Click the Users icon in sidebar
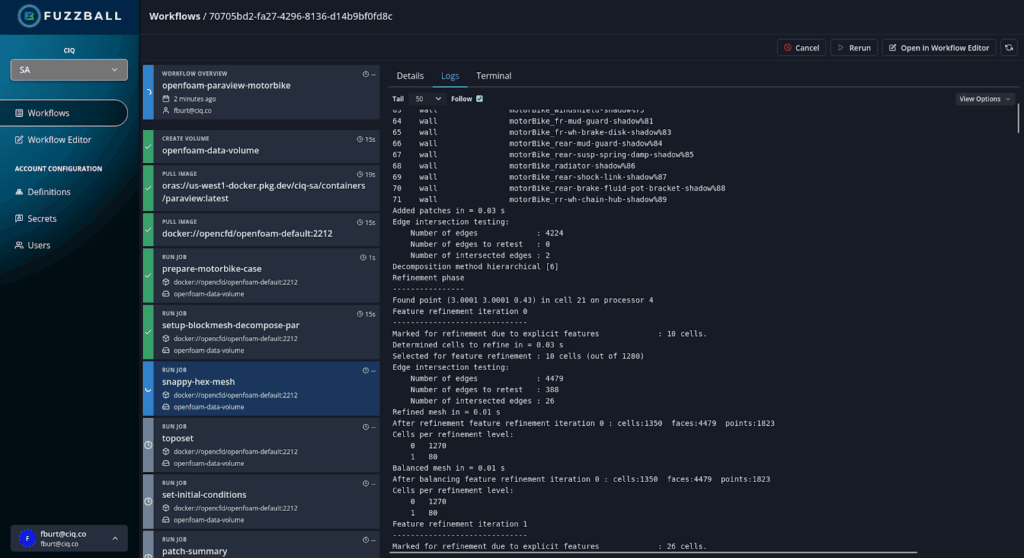 (x=20, y=245)
